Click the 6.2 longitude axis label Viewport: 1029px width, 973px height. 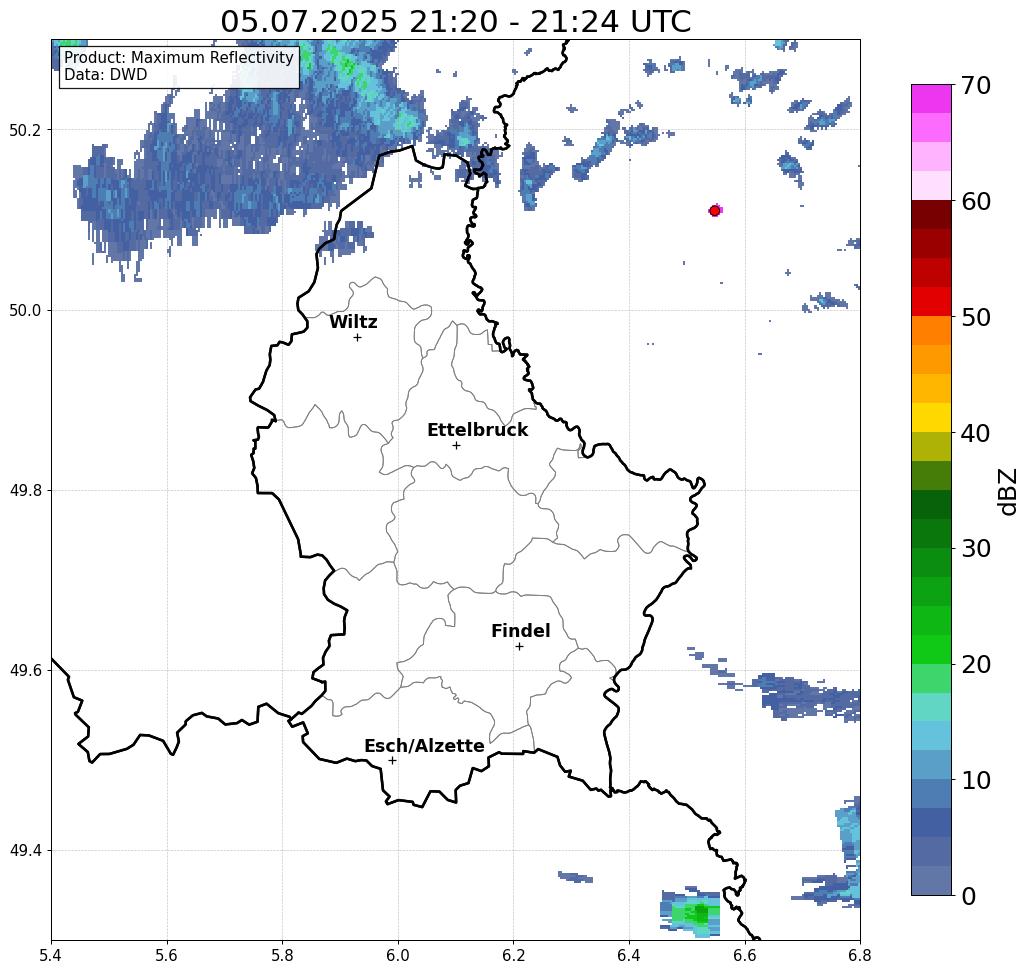[514, 955]
